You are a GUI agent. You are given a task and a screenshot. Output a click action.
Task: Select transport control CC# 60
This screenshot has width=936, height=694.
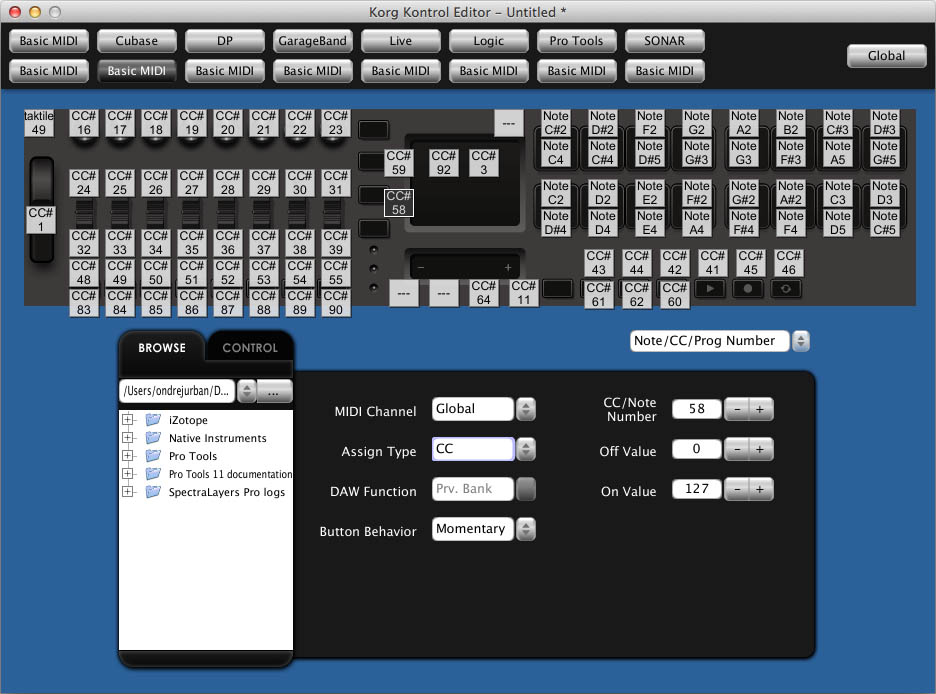point(675,295)
